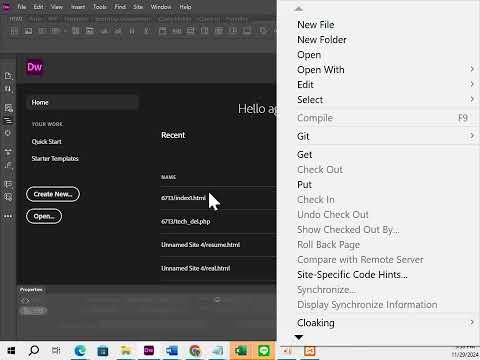Open Excel from the taskbar

(x=241, y=351)
